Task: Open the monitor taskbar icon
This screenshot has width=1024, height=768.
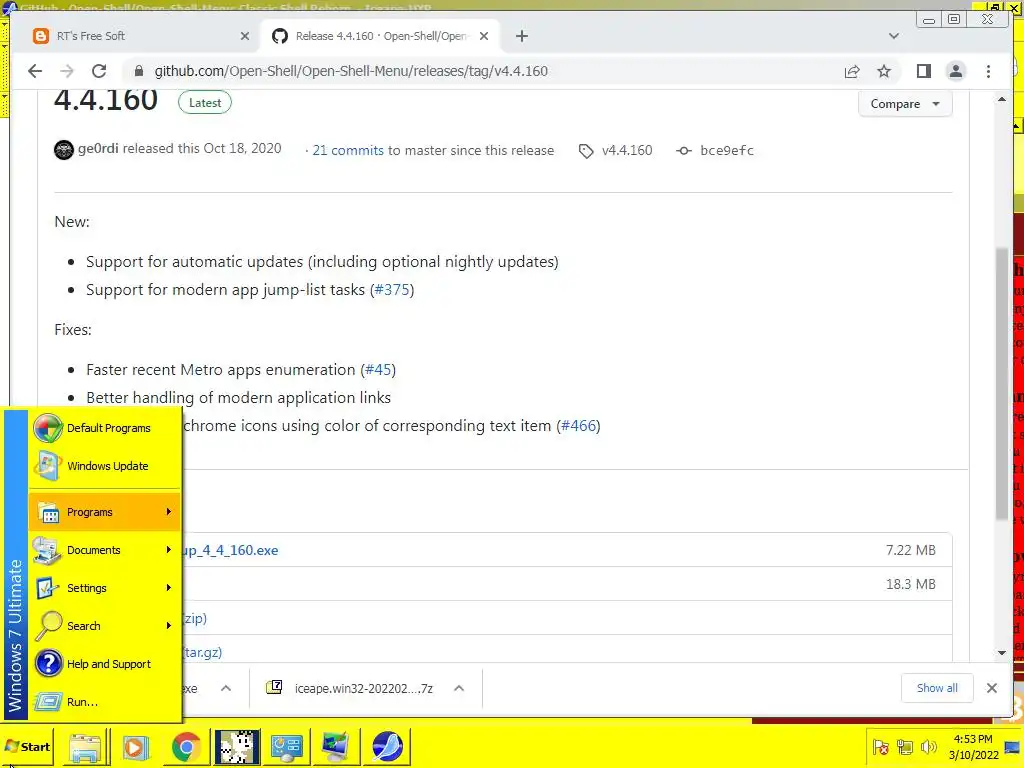Action: 336,747
